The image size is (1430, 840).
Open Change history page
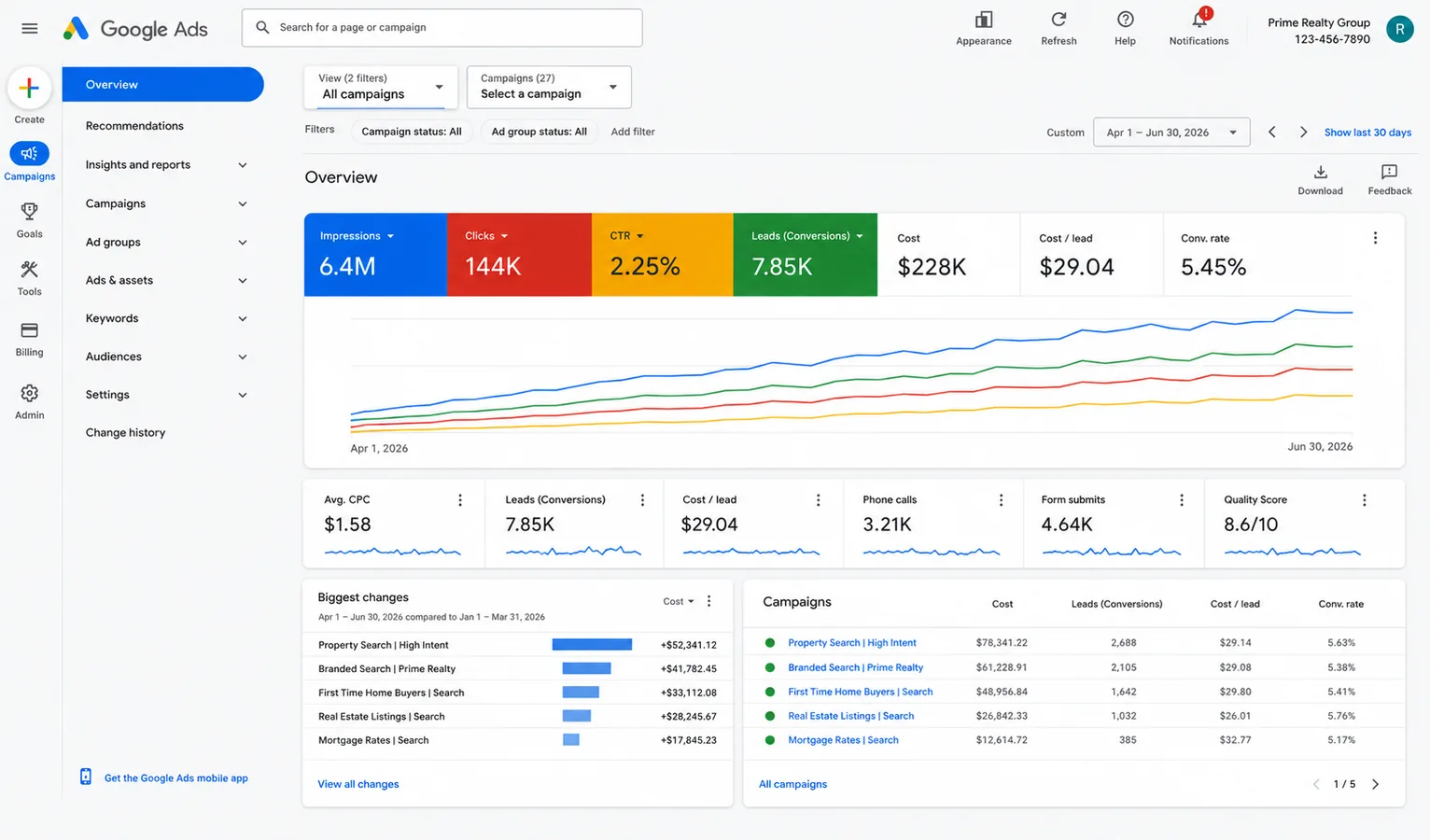click(125, 433)
